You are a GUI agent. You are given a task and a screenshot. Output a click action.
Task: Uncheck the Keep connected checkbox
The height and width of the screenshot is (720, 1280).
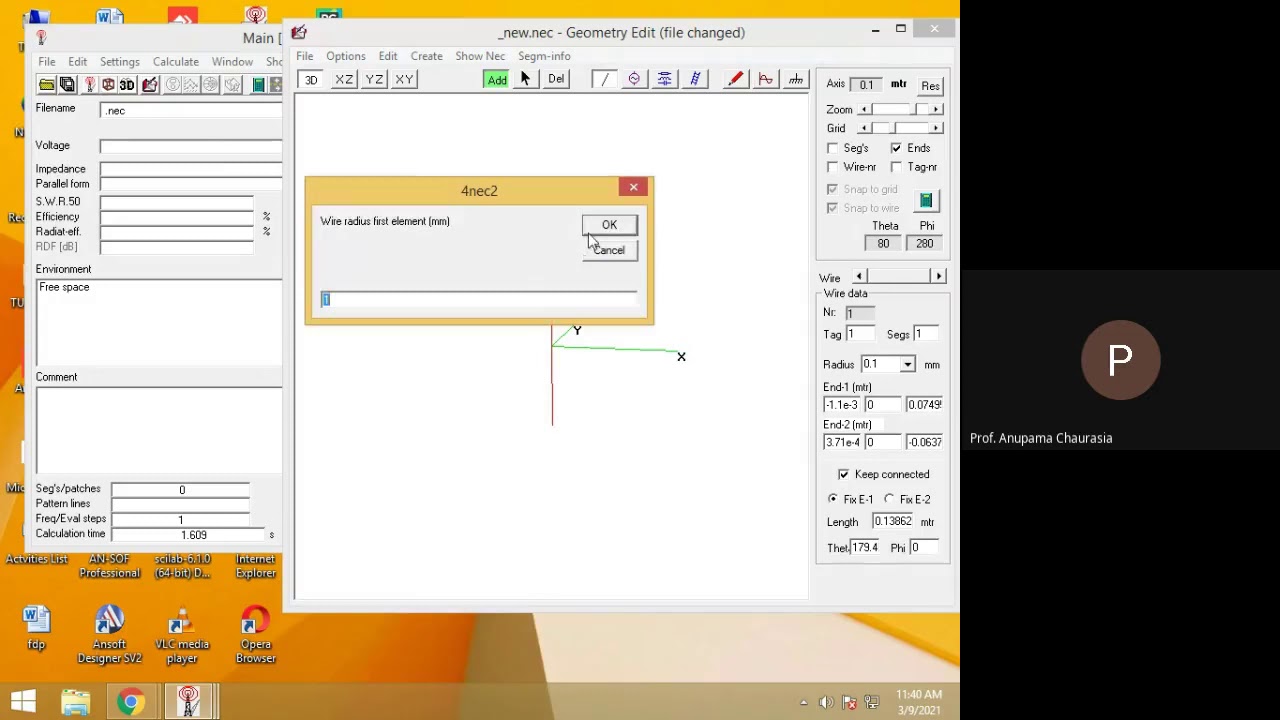tap(844, 474)
